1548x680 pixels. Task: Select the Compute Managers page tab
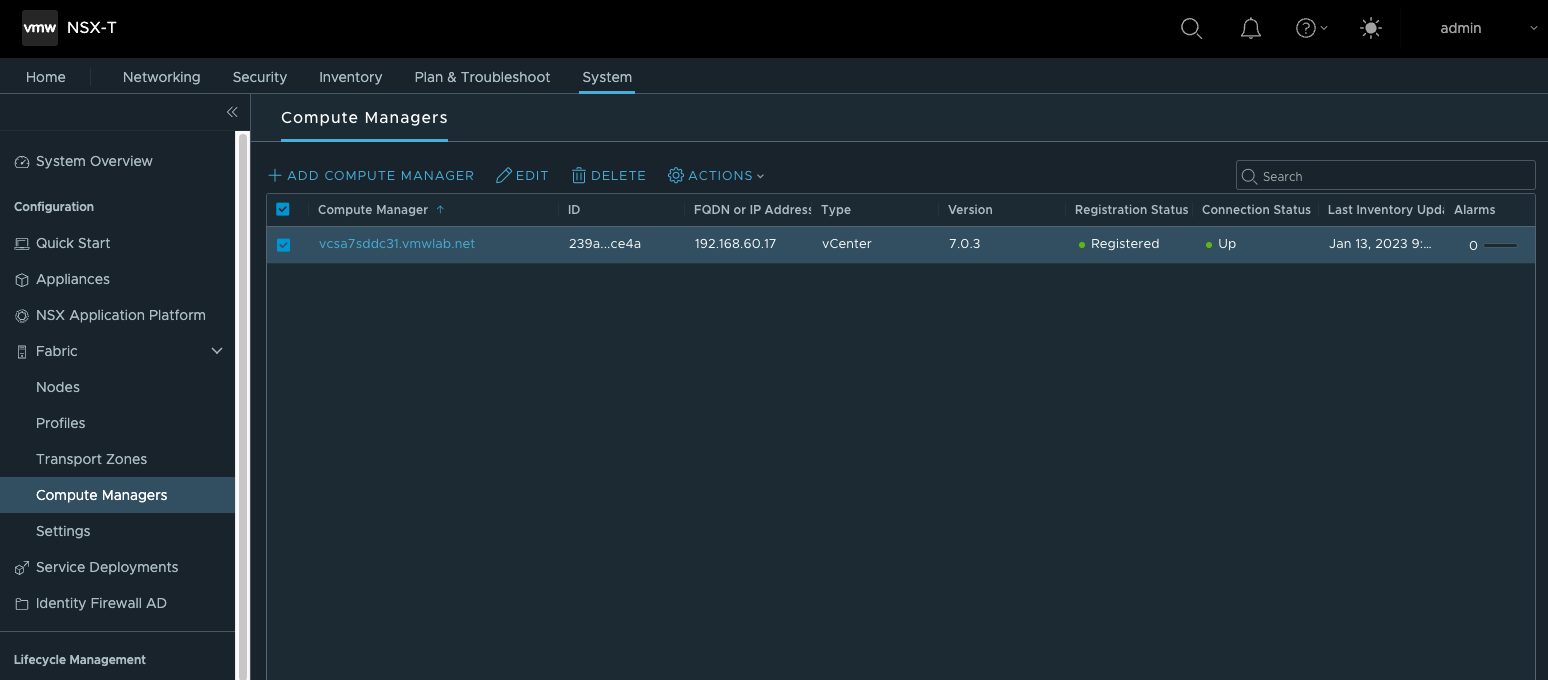(364, 118)
